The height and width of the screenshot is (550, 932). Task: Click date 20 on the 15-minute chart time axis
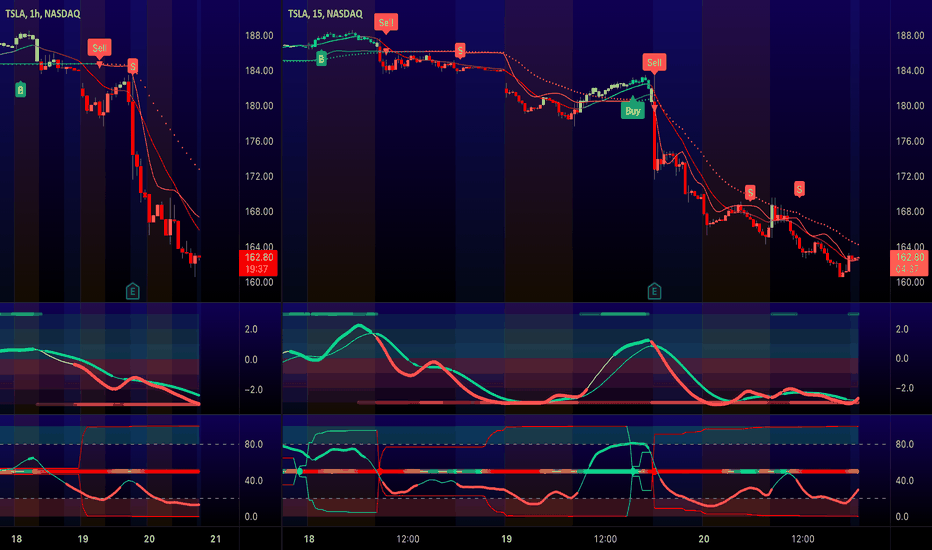pos(704,539)
